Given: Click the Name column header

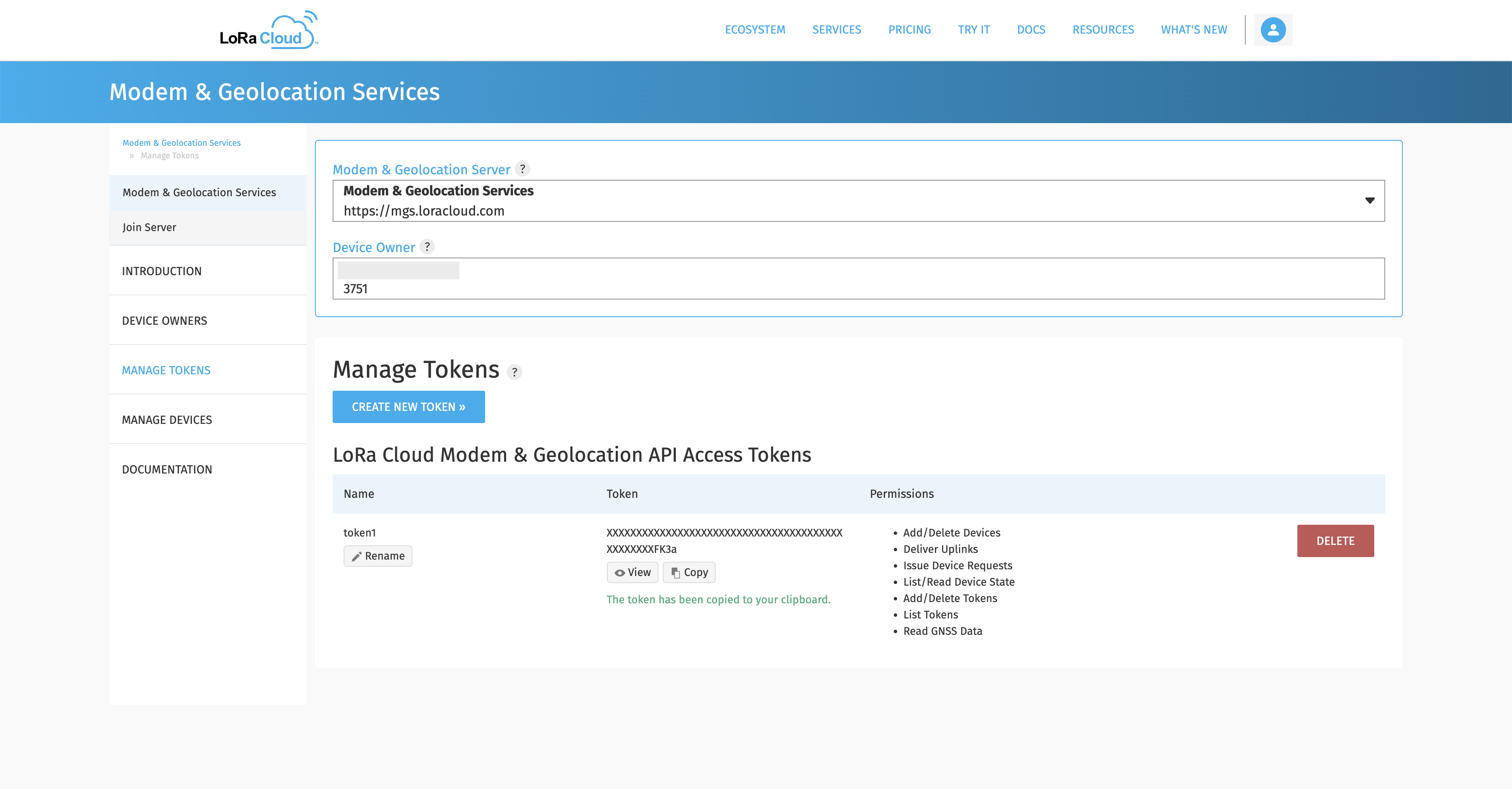Looking at the screenshot, I should coord(359,494).
